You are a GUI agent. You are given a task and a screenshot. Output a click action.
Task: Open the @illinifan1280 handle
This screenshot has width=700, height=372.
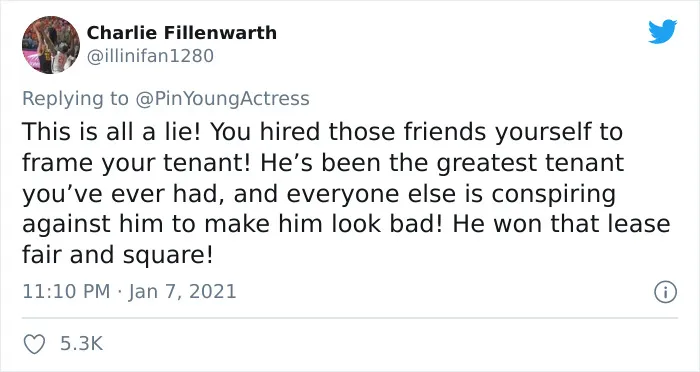150,56
